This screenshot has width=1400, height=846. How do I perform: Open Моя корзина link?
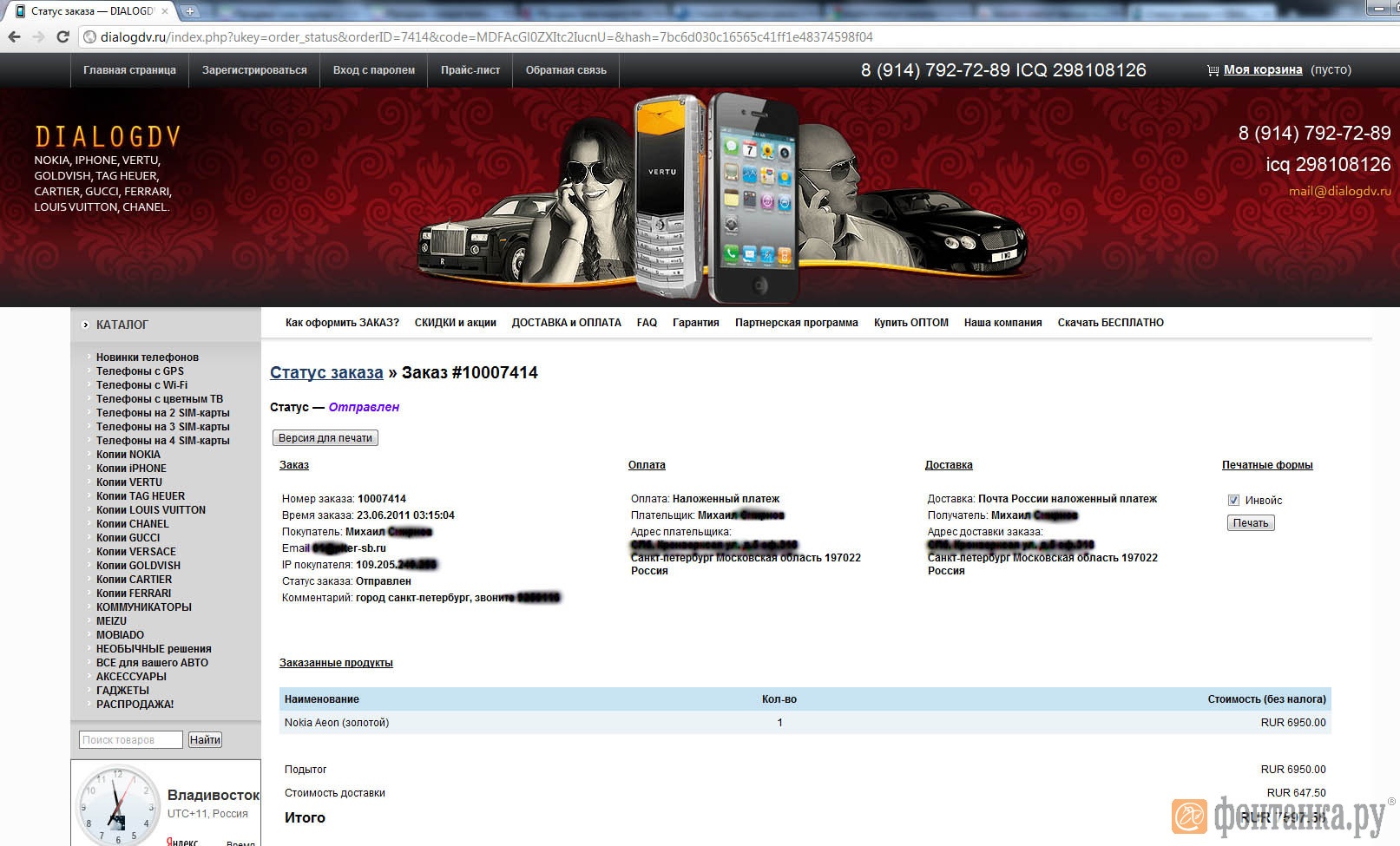(x=1263, y=70)
